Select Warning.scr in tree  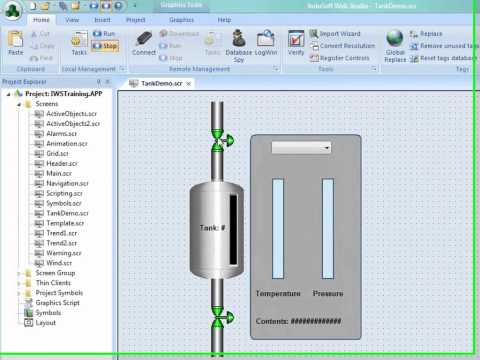[64, 253]
